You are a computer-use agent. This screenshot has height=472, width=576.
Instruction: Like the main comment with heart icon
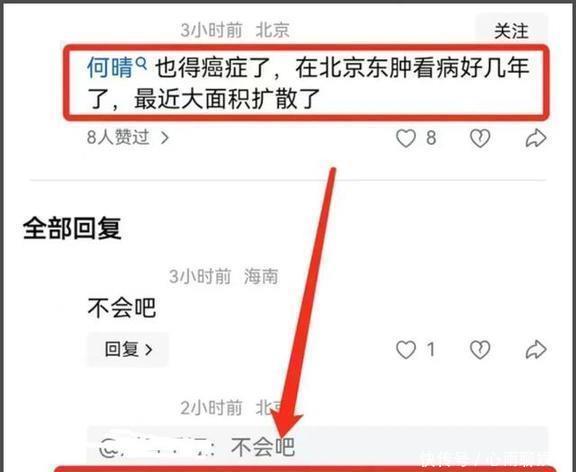[x=406, y=138]
